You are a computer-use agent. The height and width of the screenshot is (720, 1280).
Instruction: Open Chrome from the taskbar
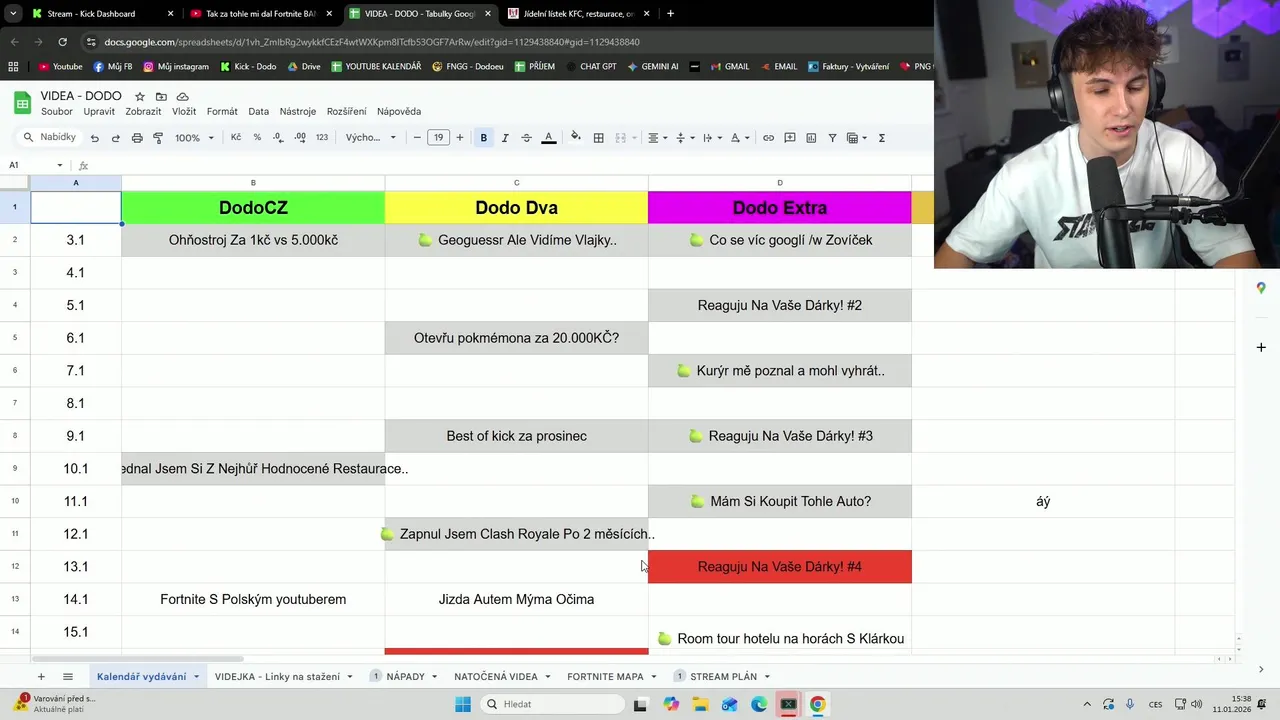[x=817, y=704]
